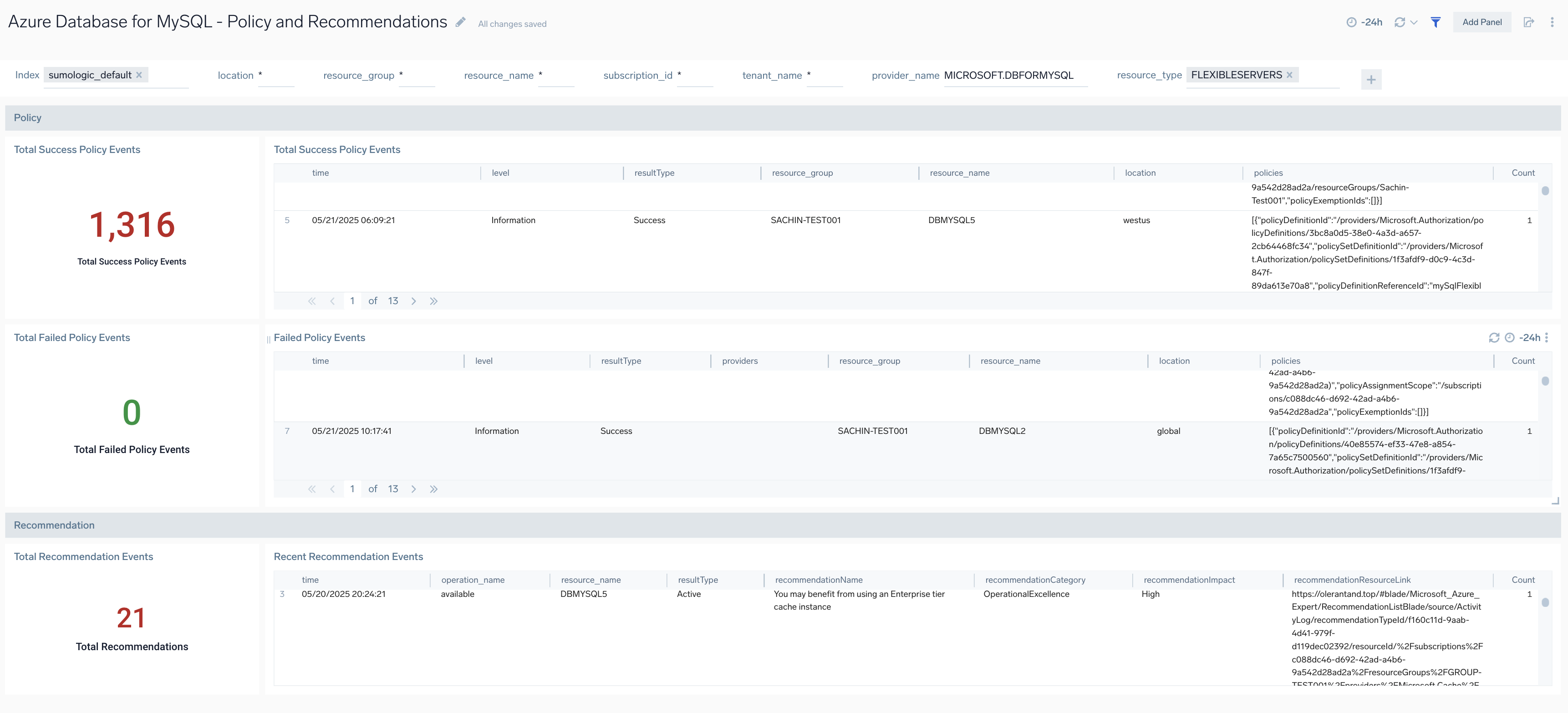The height and width of the screenshot is (713, 1568).
Task: Click the Recommendation table scrollbar thumb
Action: 1545,603
